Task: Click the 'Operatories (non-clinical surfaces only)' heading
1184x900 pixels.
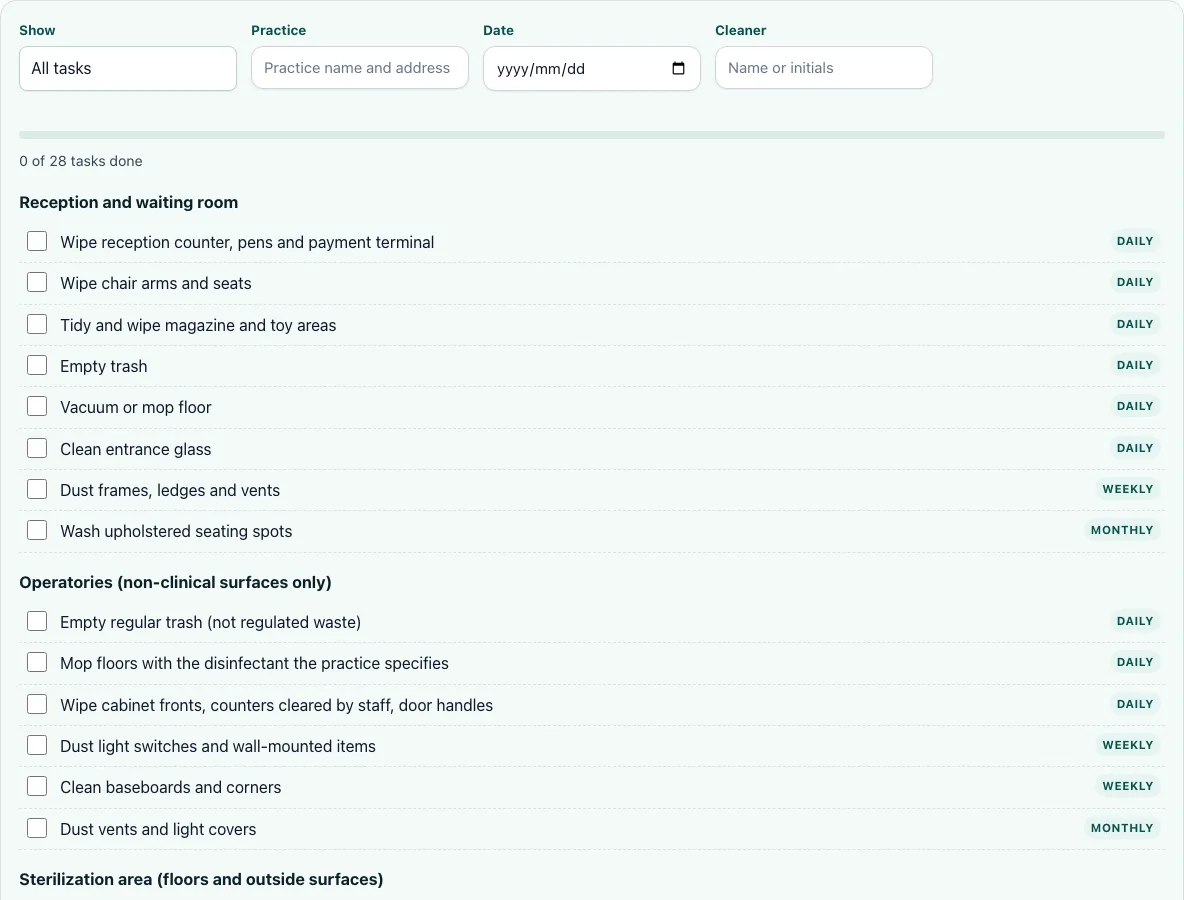Action: click(x=175, y=582)
